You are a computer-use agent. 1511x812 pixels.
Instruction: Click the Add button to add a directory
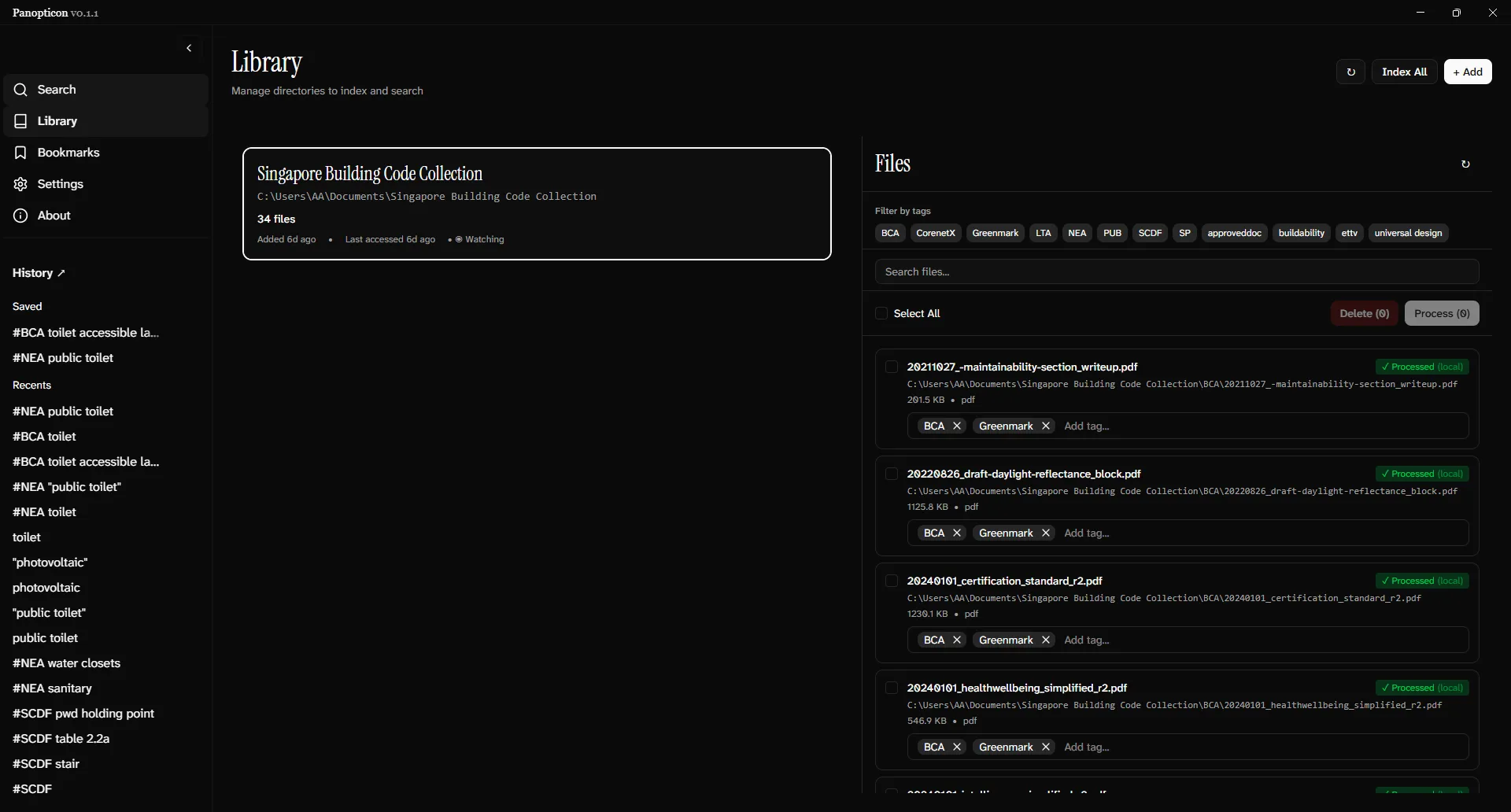tap(1469, 72)
